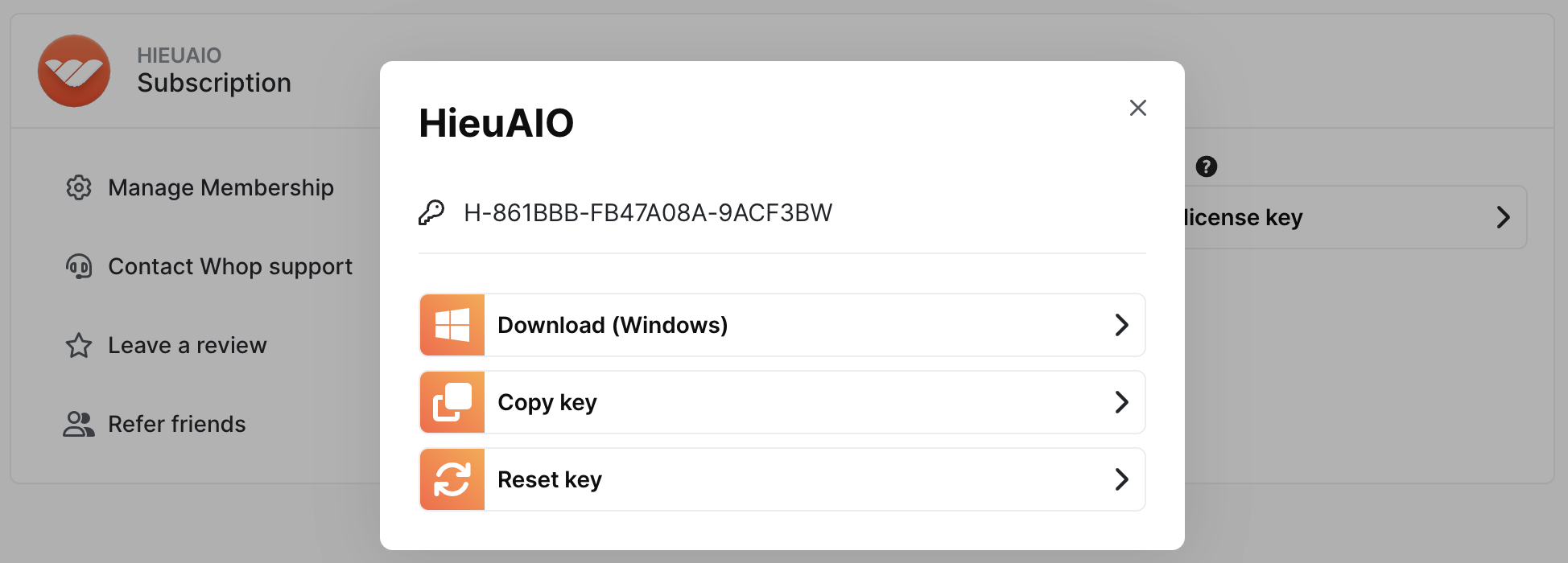Click the orange reset arrows icon
The image size is (1568, 563).
[452, 479]
